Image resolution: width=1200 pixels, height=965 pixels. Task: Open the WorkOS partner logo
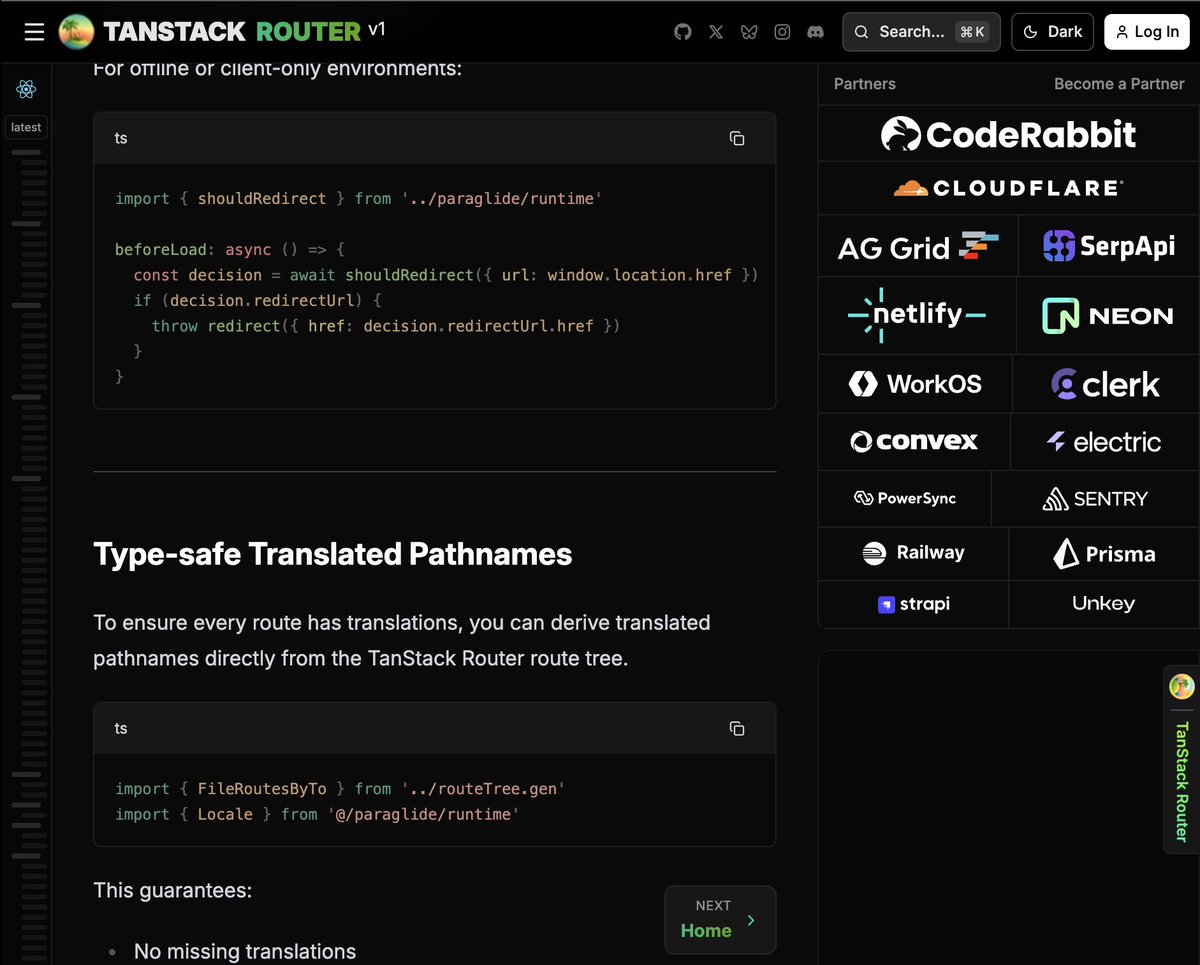click(x=915, y=384)
